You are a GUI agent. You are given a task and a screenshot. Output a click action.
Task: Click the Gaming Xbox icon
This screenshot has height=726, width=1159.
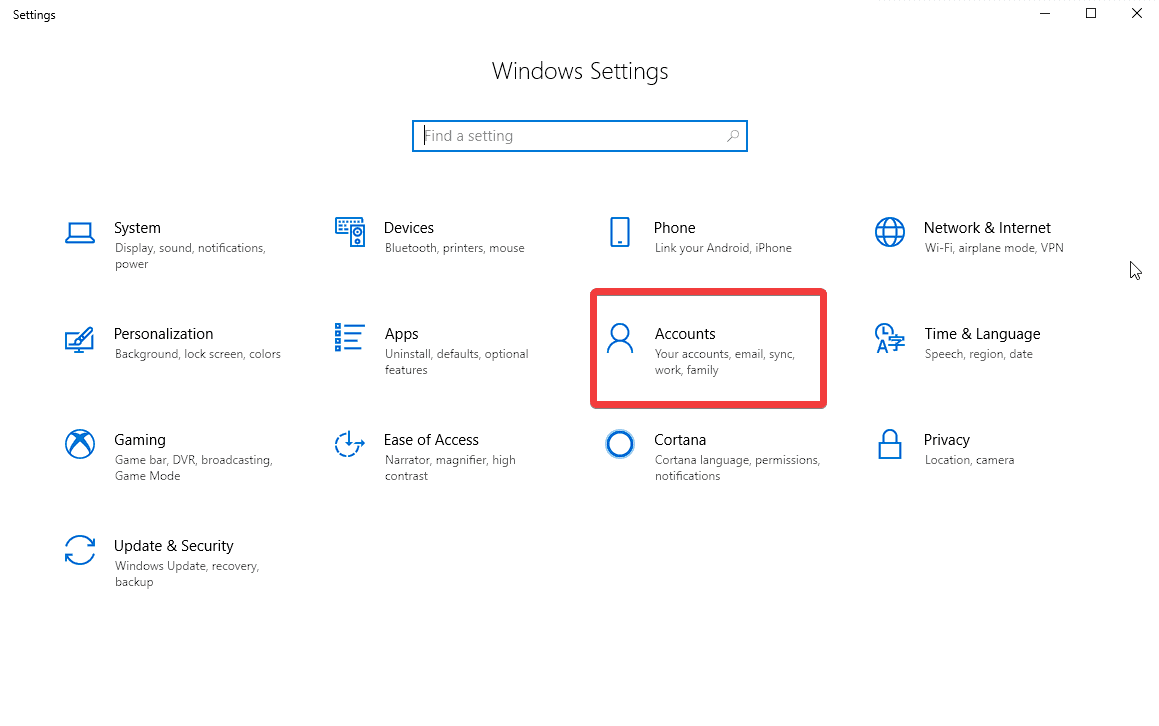79,444
